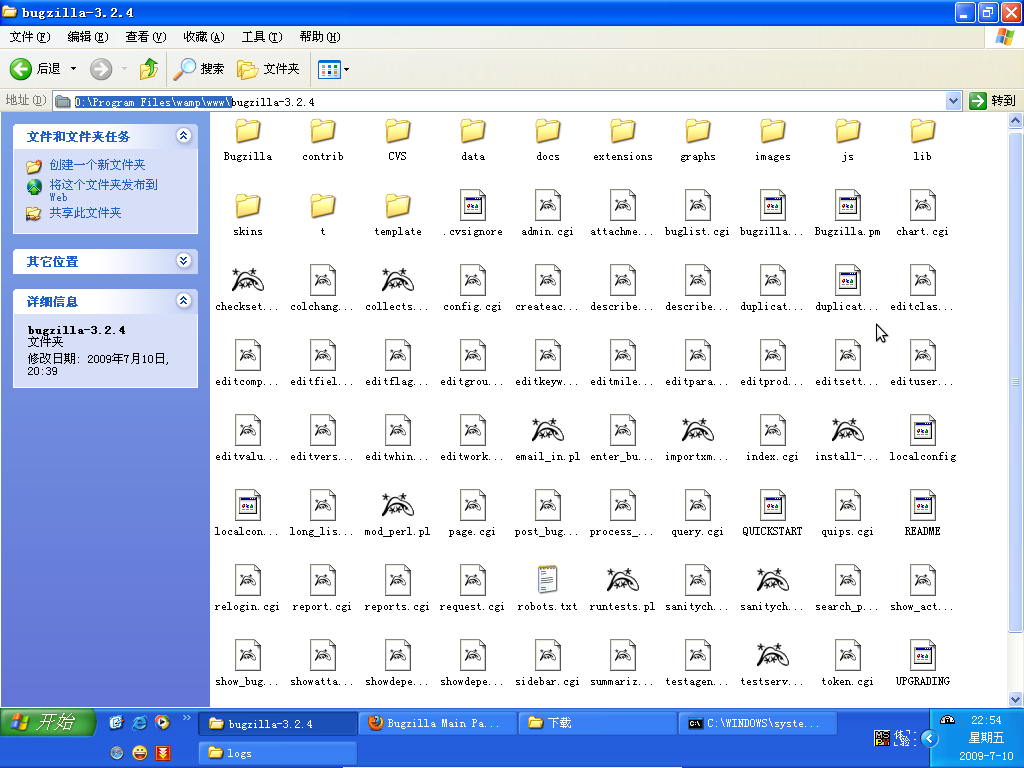Open the Bugzilla folder

point(248,139)
